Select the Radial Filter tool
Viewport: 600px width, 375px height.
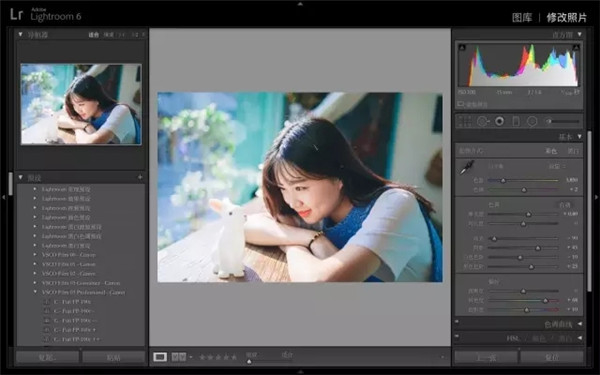tap(532, 122)
